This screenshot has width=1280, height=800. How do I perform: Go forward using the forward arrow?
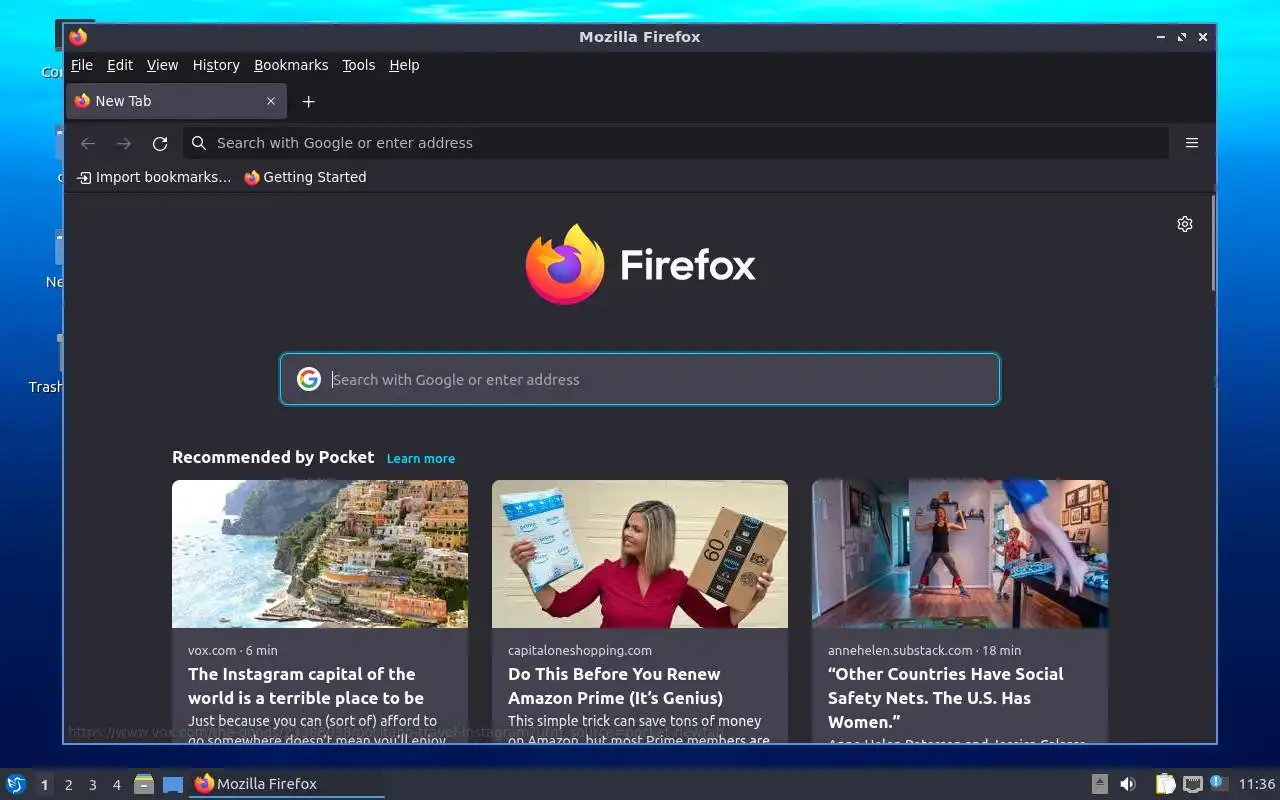point(124,143)
